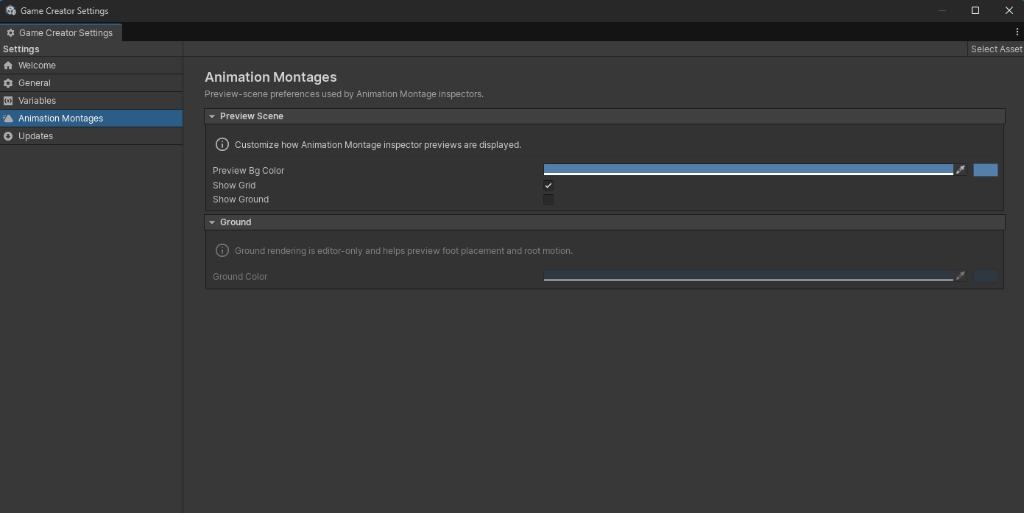
Task: Open the Ground Color picker field
Action: pos(748,276)
